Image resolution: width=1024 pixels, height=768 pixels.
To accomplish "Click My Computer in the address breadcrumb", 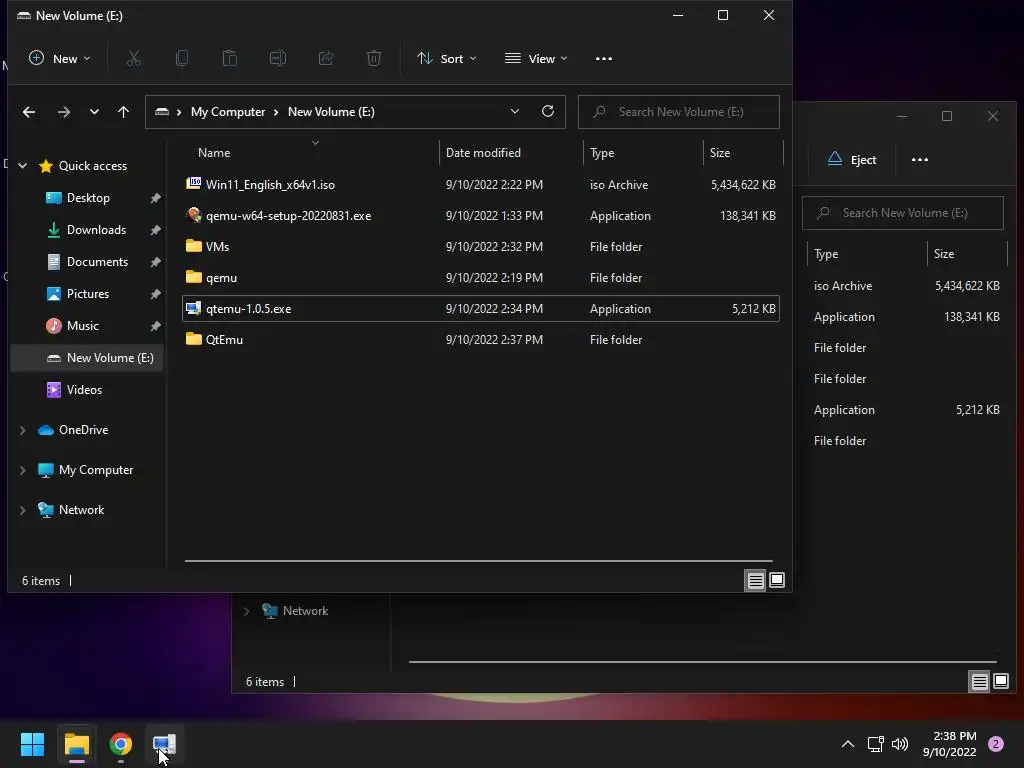I will tap(228, 112).
